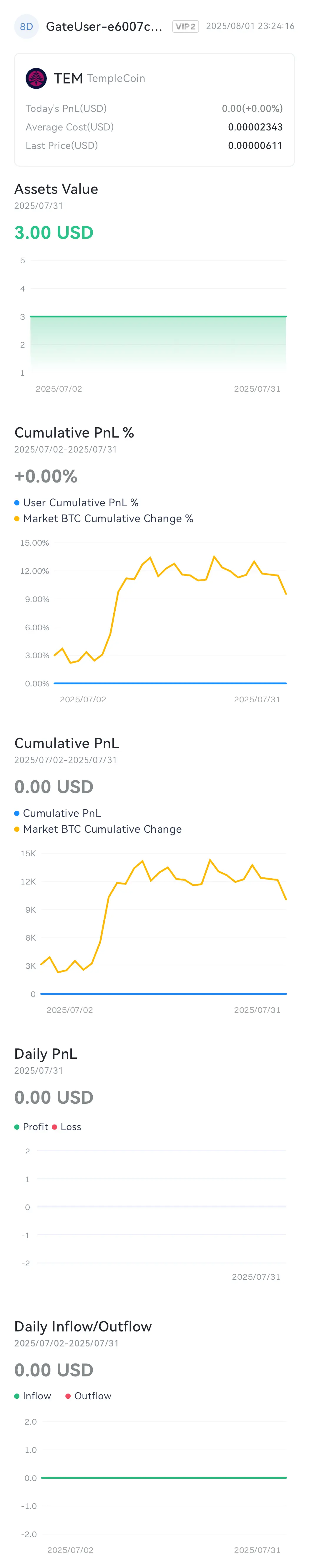Click the green Assets Value line
The image size is (309, 1568).
tap(158, 316)
